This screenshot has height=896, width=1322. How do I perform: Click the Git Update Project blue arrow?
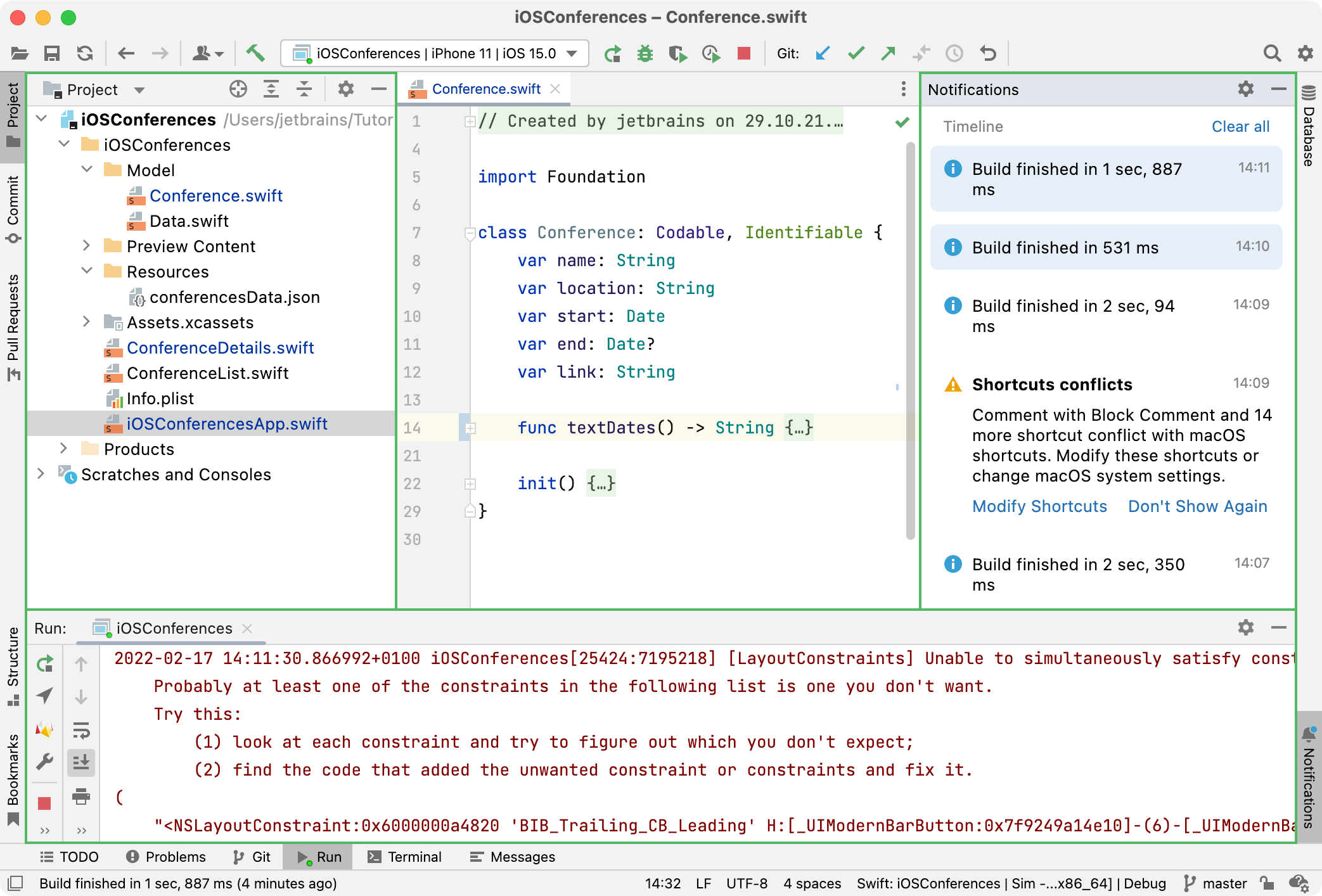pos(823,53)
